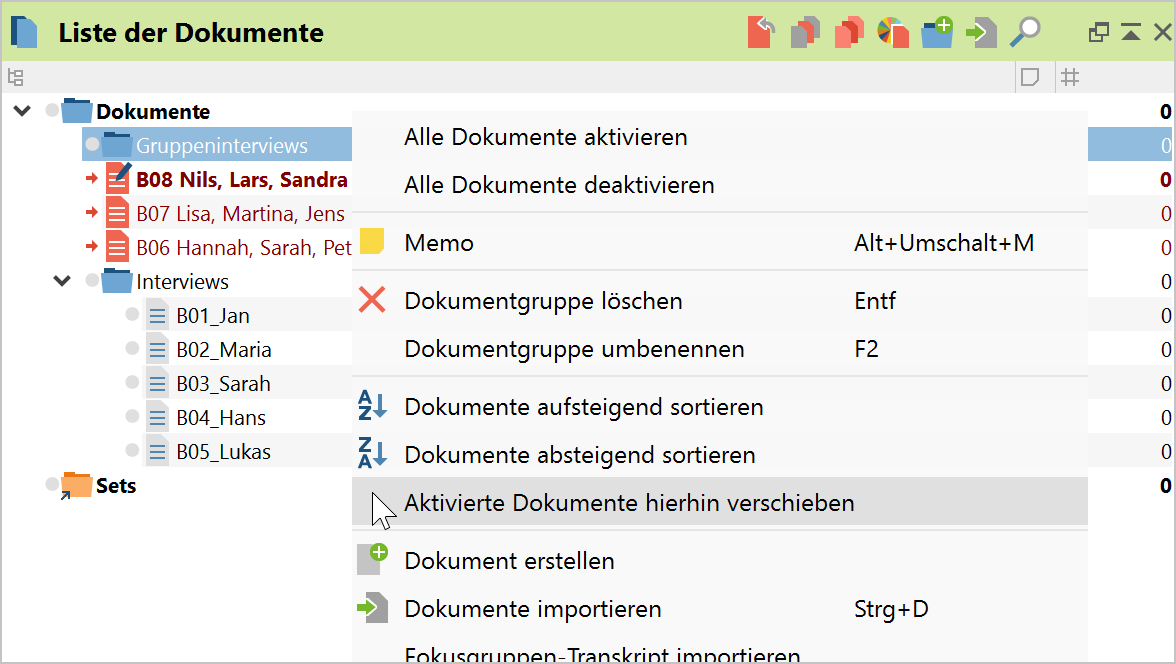The height and width of the screenshot is (664, 1176).
Task: Select the B05_Lukas document
Action: (224, 452)
